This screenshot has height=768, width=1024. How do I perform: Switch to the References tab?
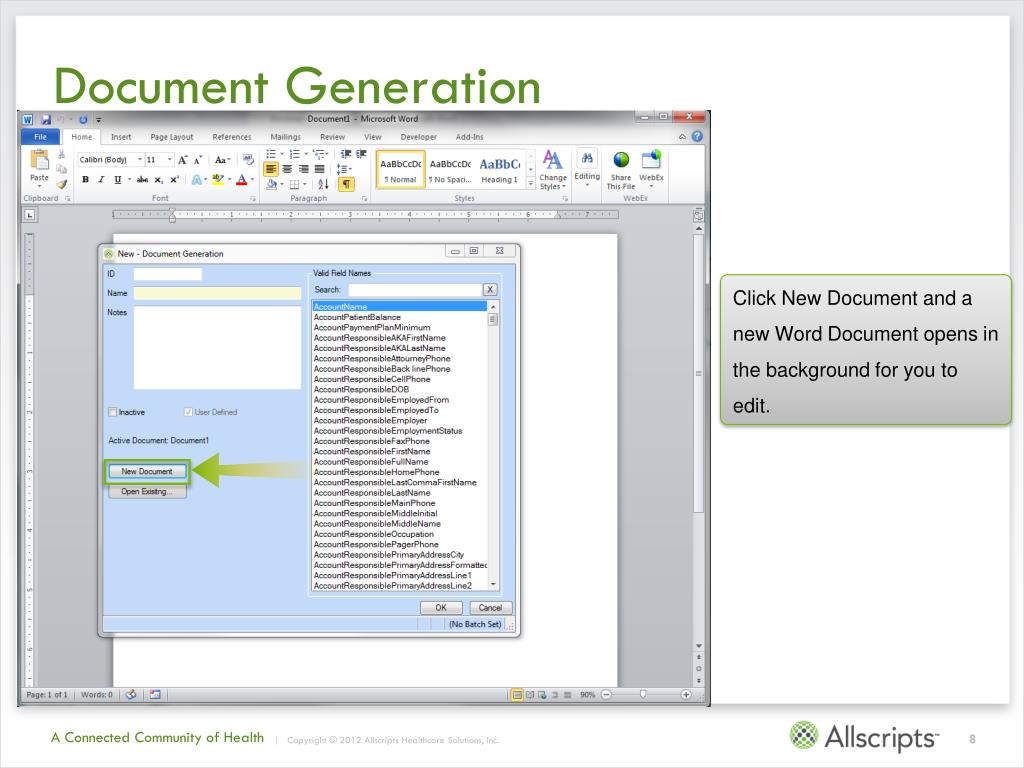point(232,137)
